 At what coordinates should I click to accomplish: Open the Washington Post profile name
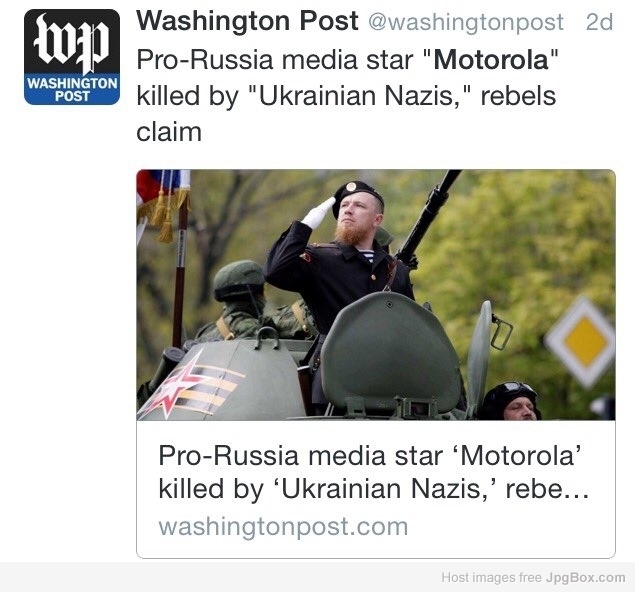[247, 21]
